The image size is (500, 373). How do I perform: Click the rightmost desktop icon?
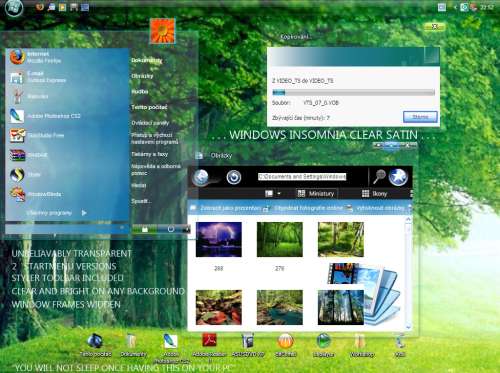[x=400, y=345]
